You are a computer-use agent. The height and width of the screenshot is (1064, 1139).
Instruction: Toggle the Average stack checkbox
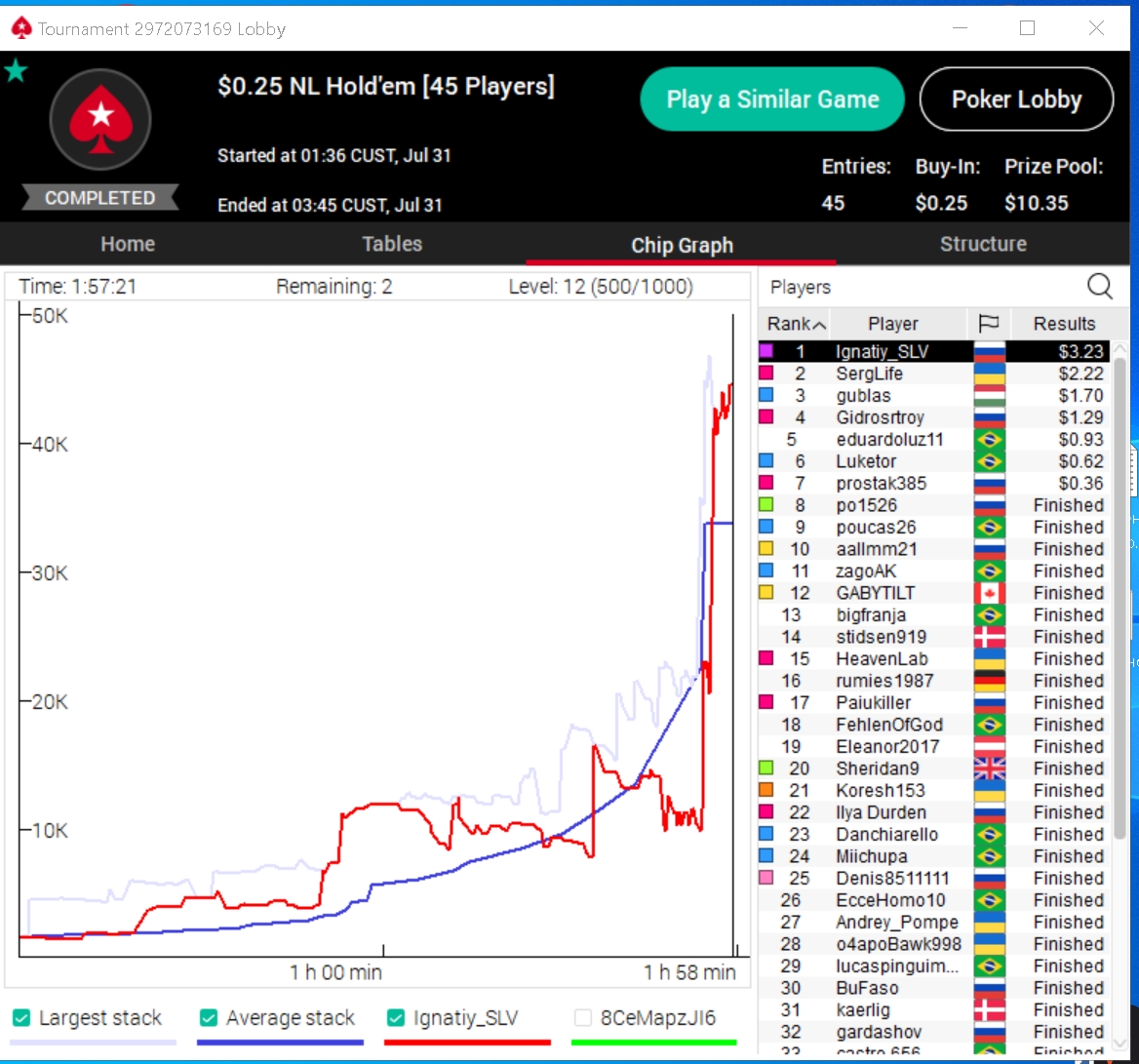click(209, 1017)
